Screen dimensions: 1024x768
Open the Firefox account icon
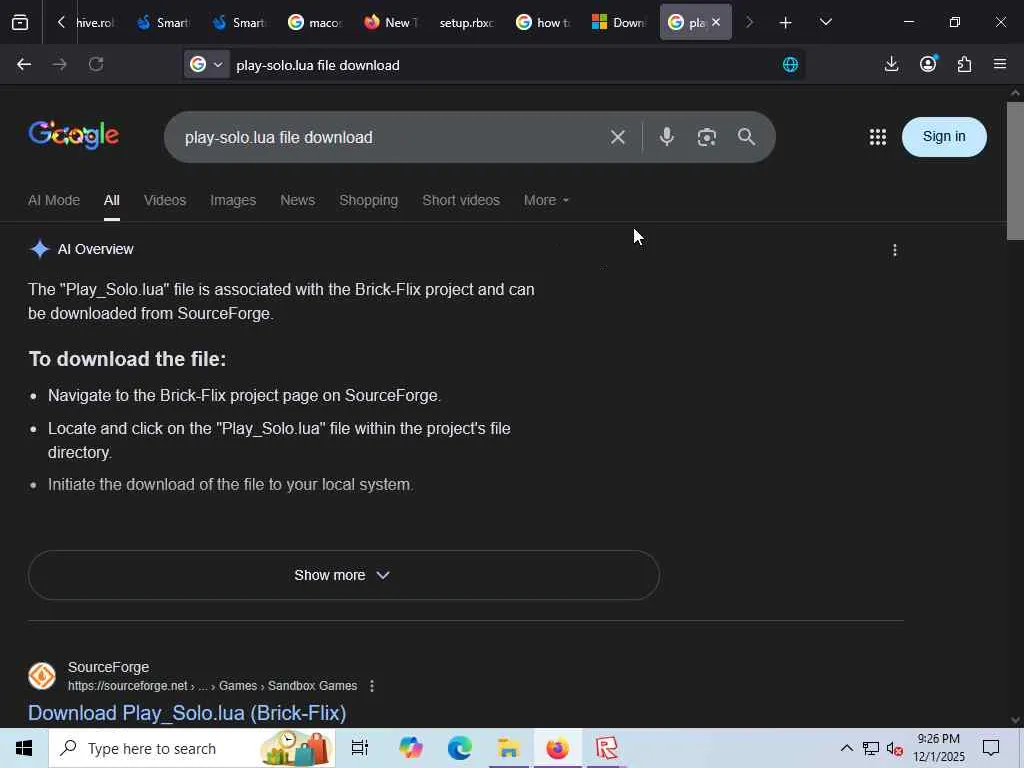[x=928, y=64]
